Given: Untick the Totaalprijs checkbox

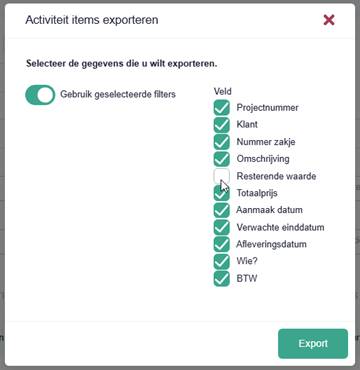Looking at the screenshot, I should pos(222,193).
